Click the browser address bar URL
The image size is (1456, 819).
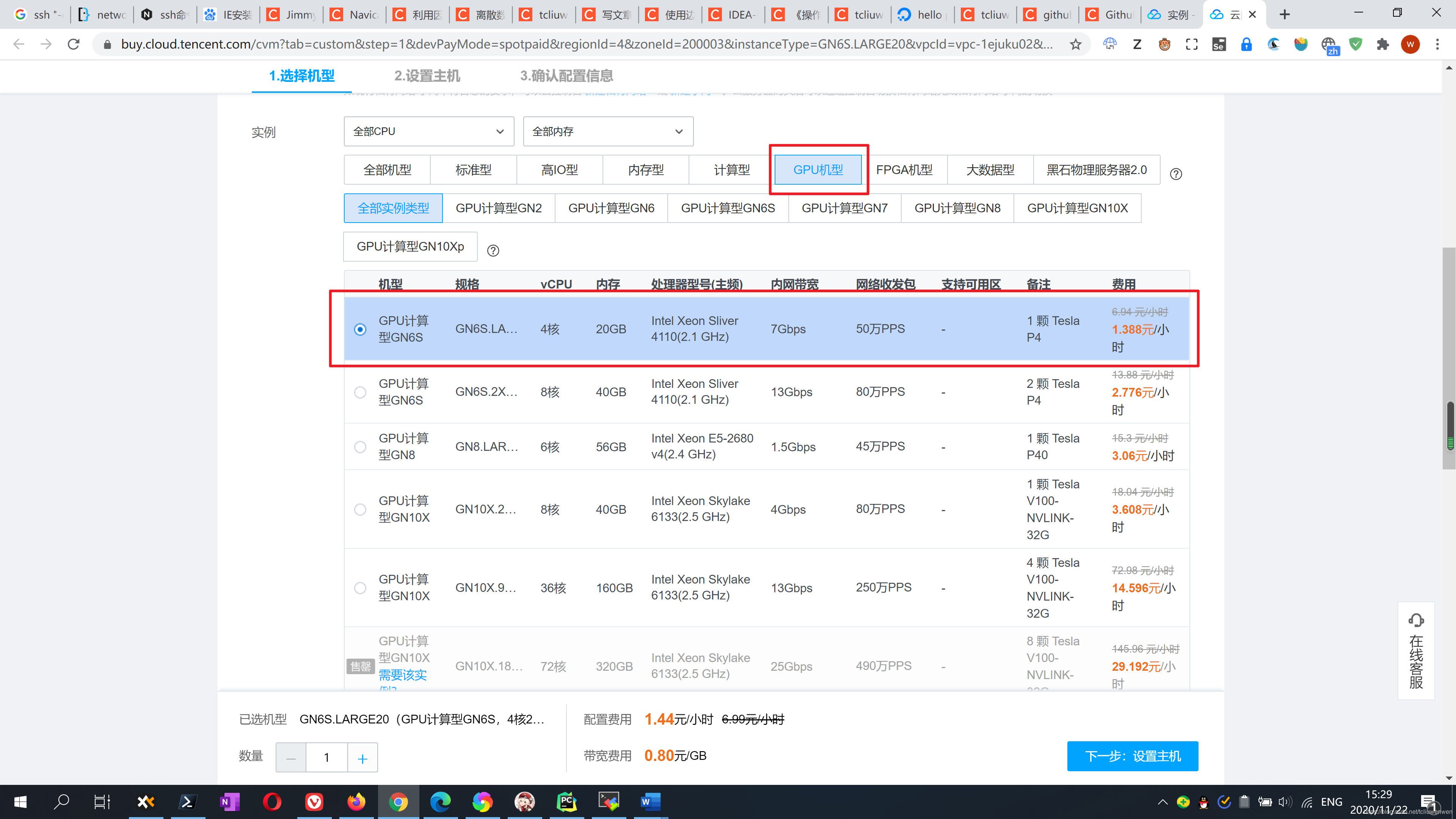click(587, 44)
